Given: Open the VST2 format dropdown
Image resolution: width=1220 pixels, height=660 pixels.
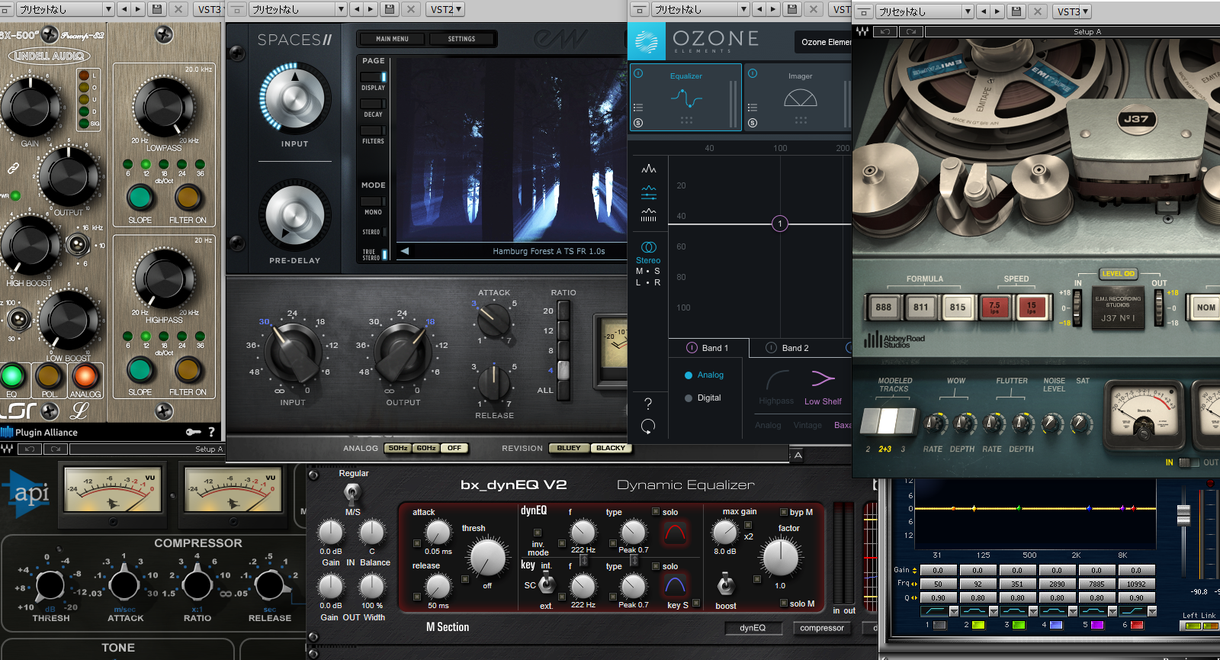Looking at the screenshot, I should coord(445,9).
